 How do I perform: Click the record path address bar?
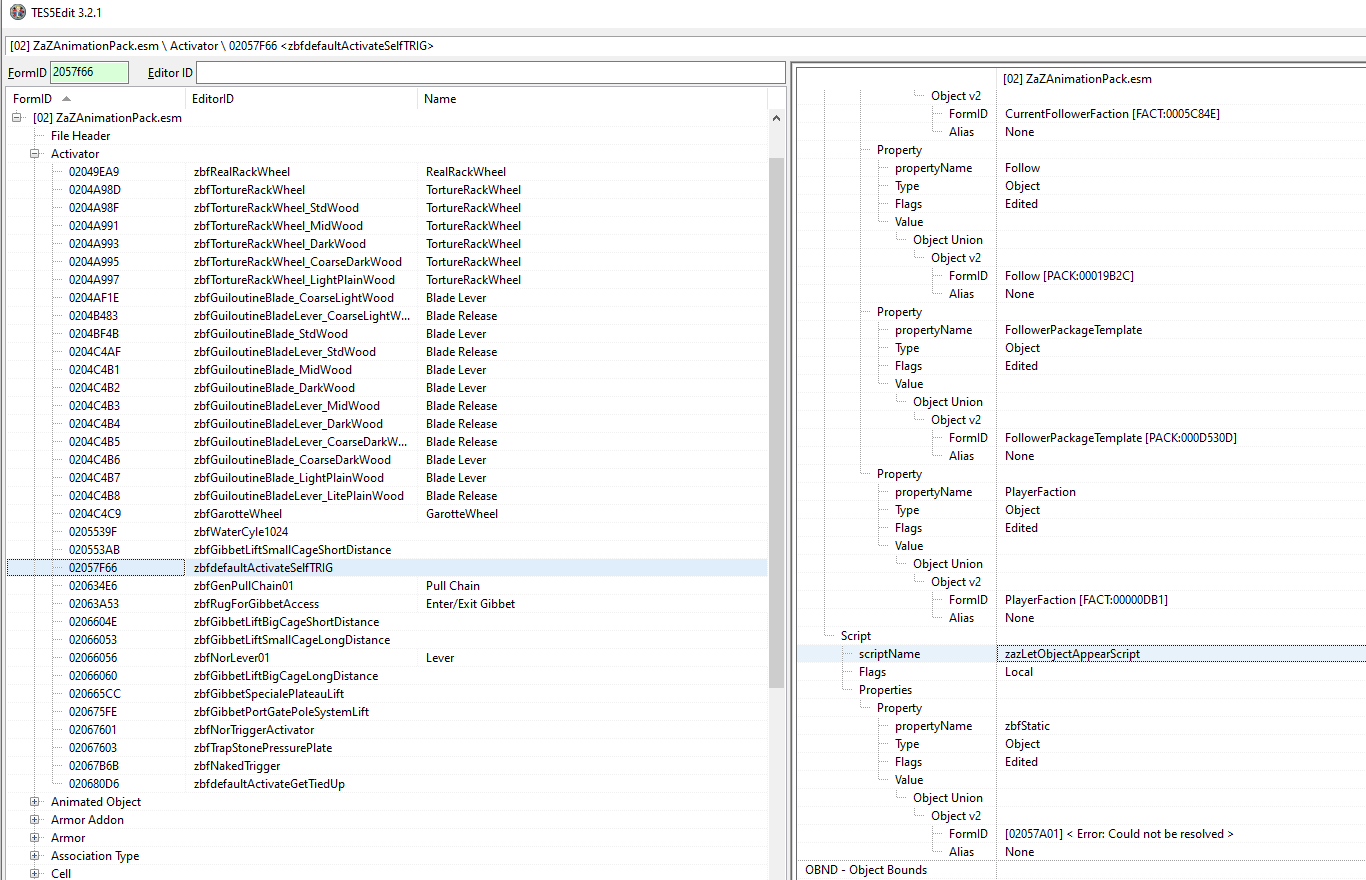tap(683, 45)
